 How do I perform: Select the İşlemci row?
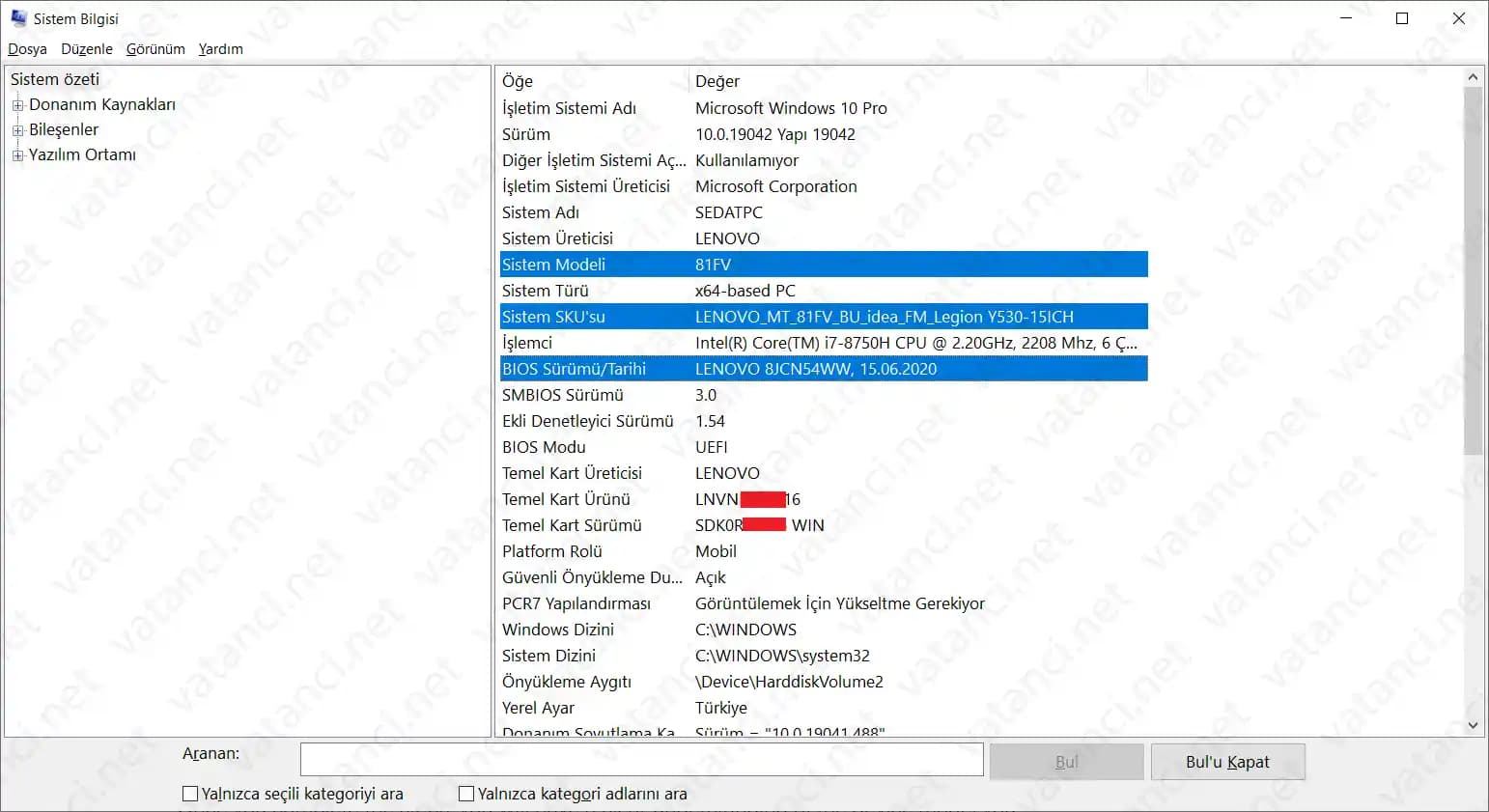[x=527, y=343]
